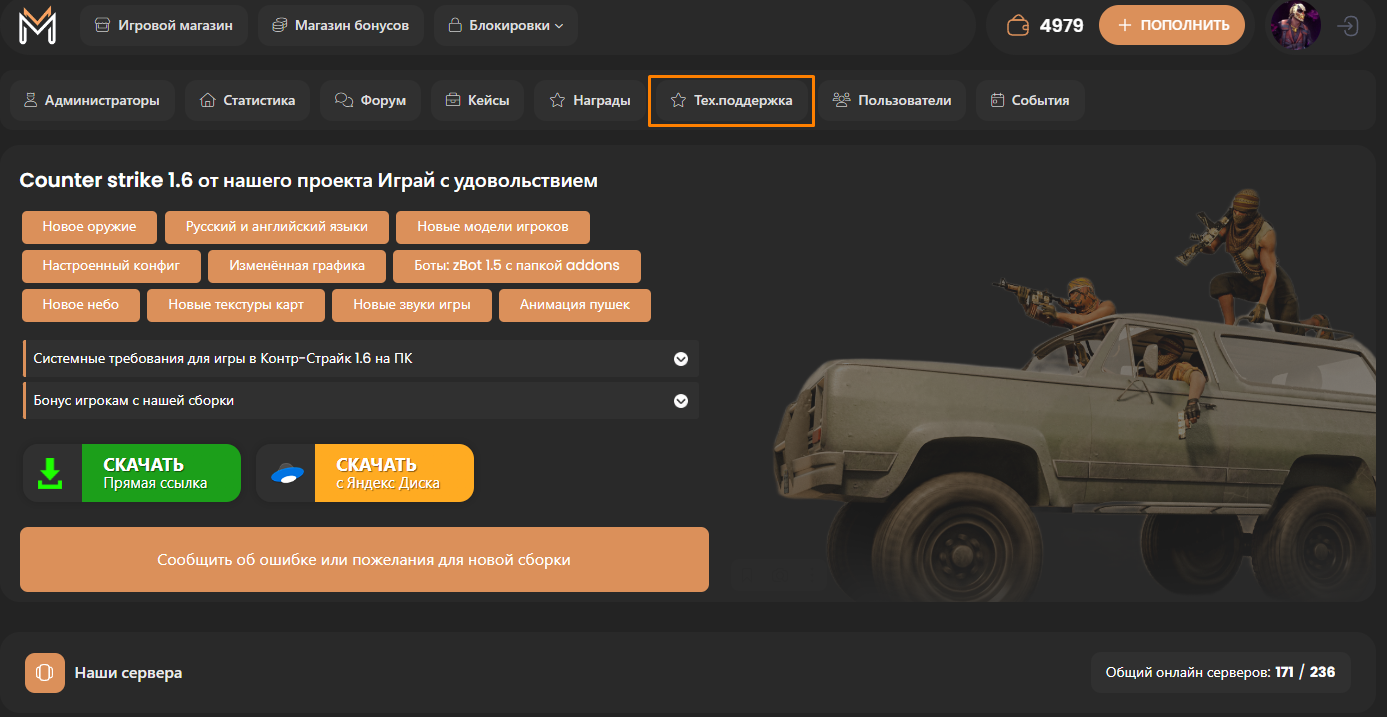The height and width of the screenshot is (717, 1387).
Task: Click Сообщить об ошибке button
Action: (364, 560)
